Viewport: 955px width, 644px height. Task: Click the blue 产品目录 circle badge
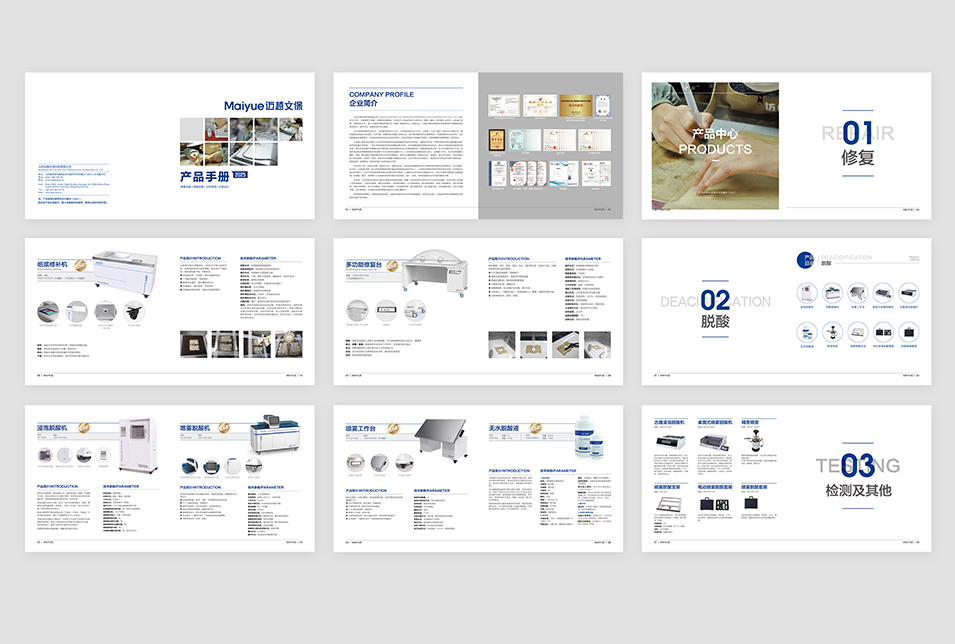pos(806,261)
